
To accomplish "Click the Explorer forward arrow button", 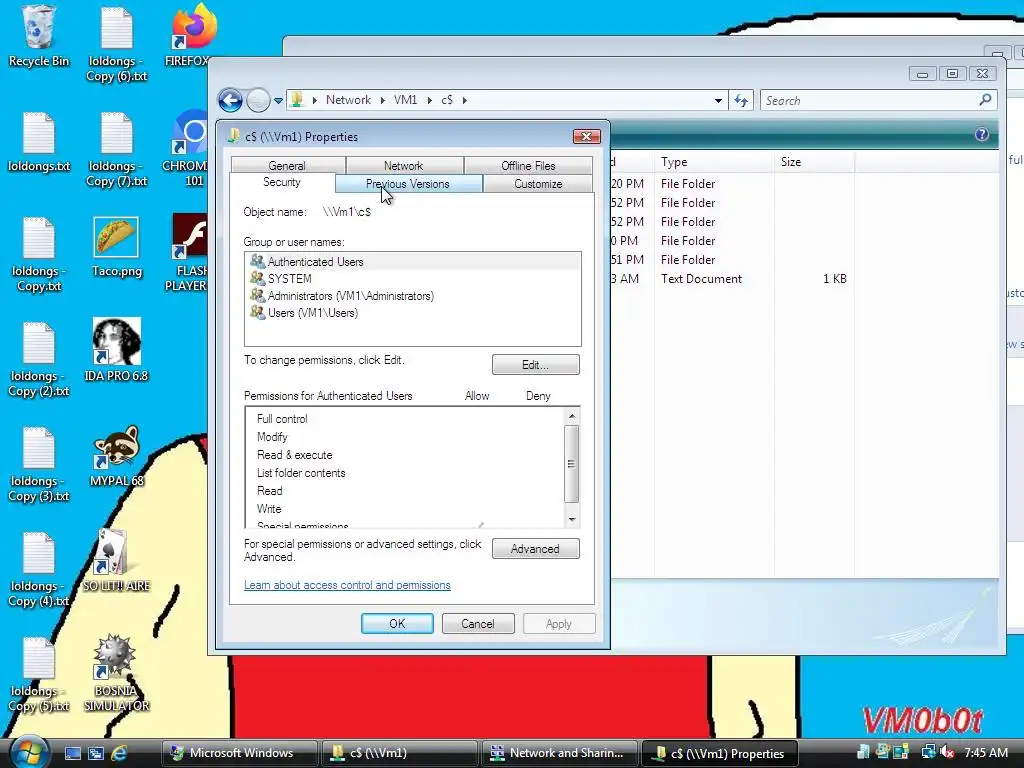I will pyautogui.click(x=258, y=100).
